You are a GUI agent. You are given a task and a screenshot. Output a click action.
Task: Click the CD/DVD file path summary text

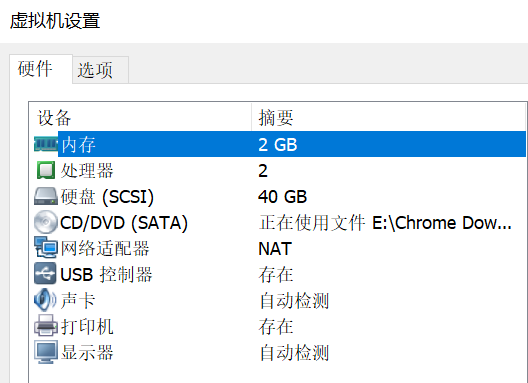click(385, 223)
